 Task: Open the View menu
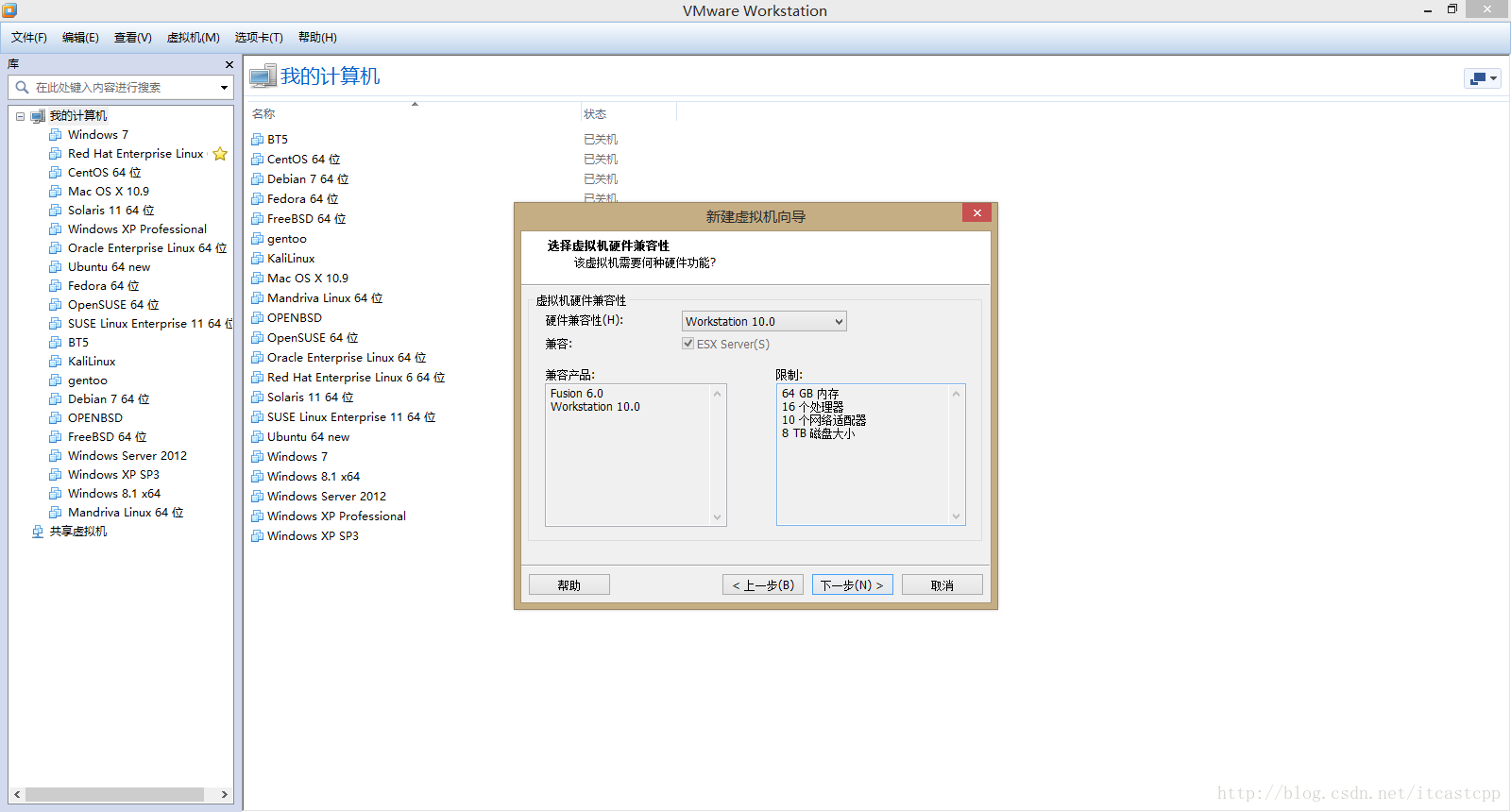(x=133, y=38)
